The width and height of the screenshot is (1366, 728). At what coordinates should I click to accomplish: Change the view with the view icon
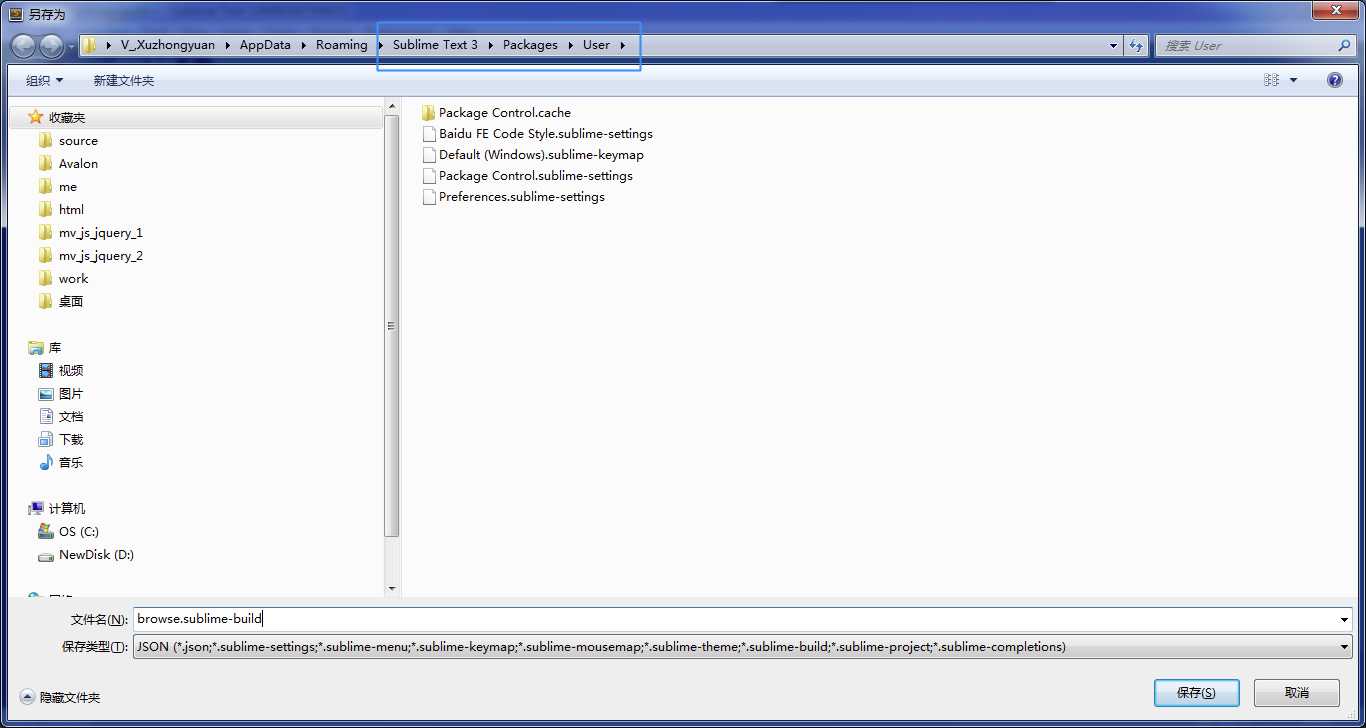(x=1272, y=80)
